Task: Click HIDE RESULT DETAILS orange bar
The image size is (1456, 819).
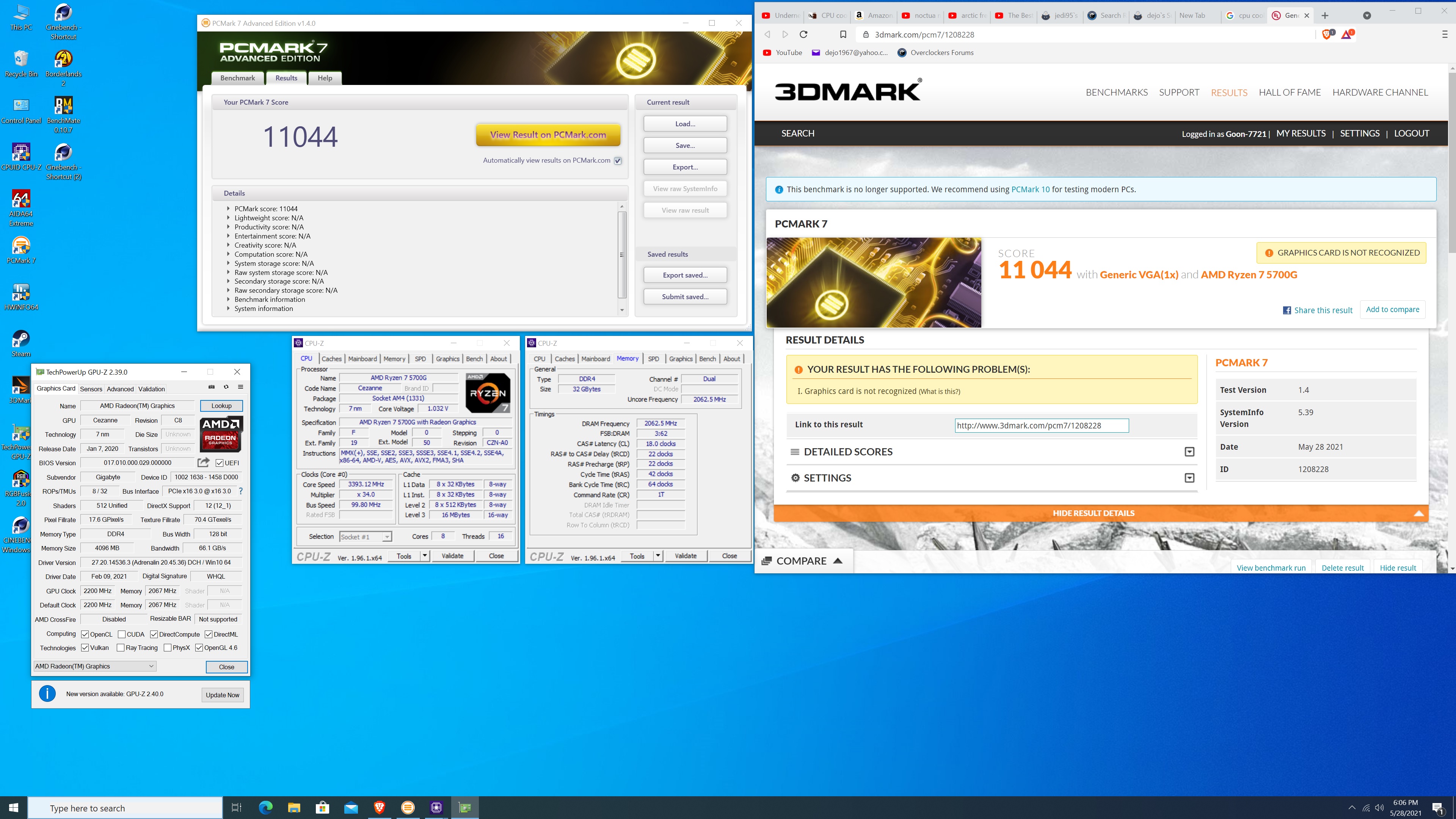Action: [1100, 513]
